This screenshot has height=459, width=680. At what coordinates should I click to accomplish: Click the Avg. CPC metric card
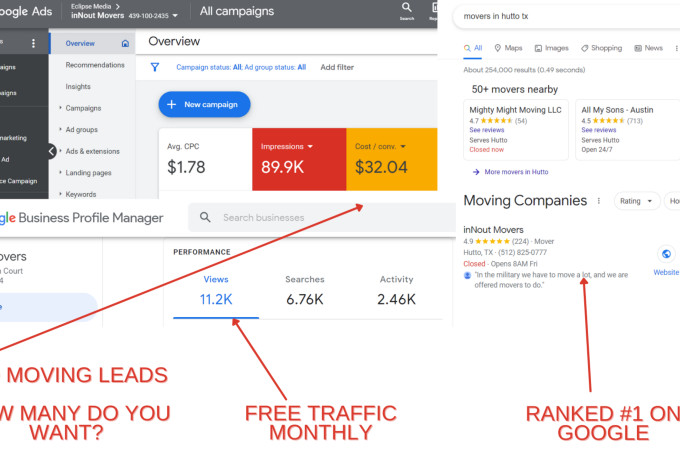[x=206, y=159]
